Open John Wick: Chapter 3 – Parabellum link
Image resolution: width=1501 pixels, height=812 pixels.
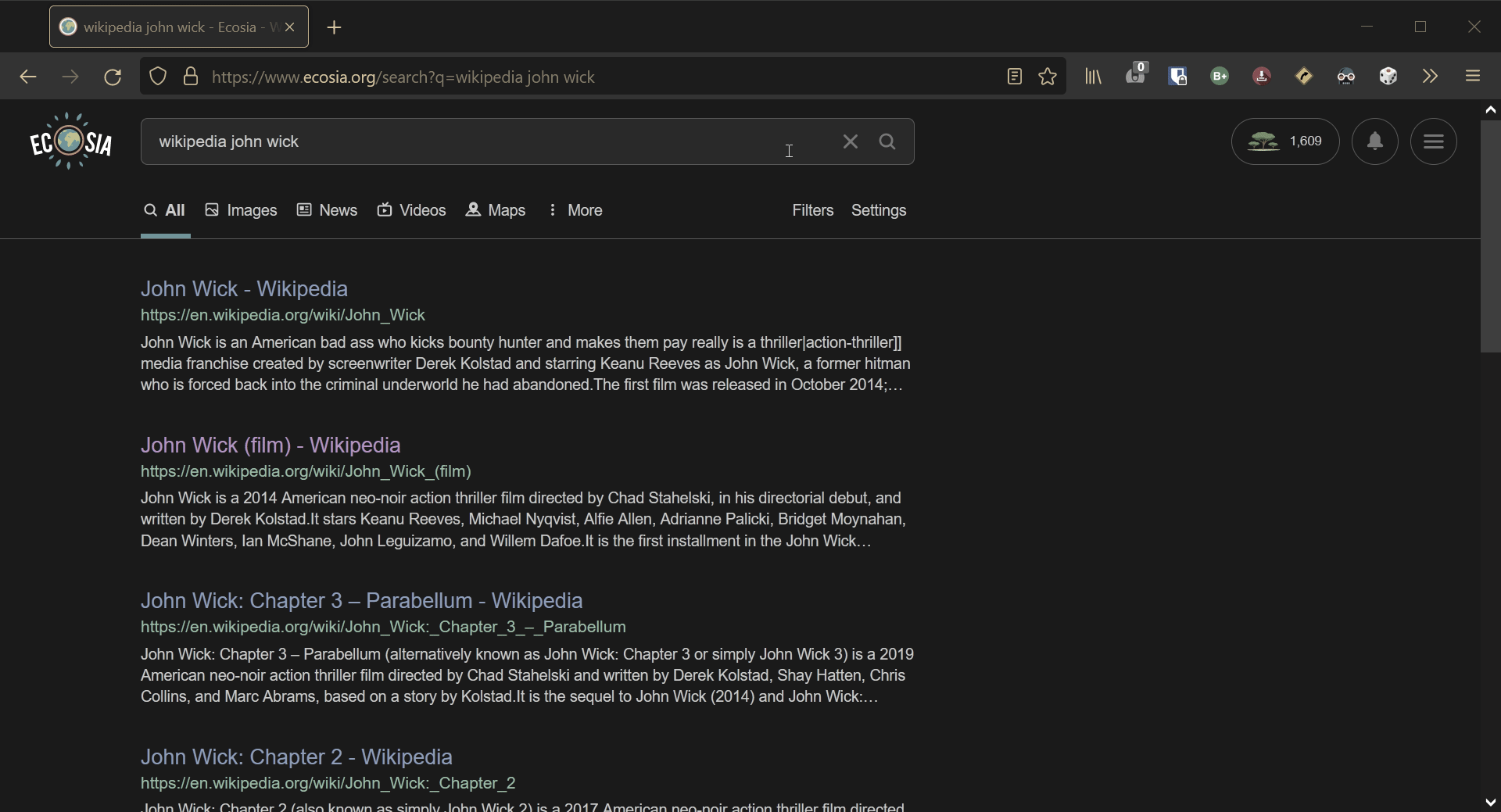click(361, 600)
